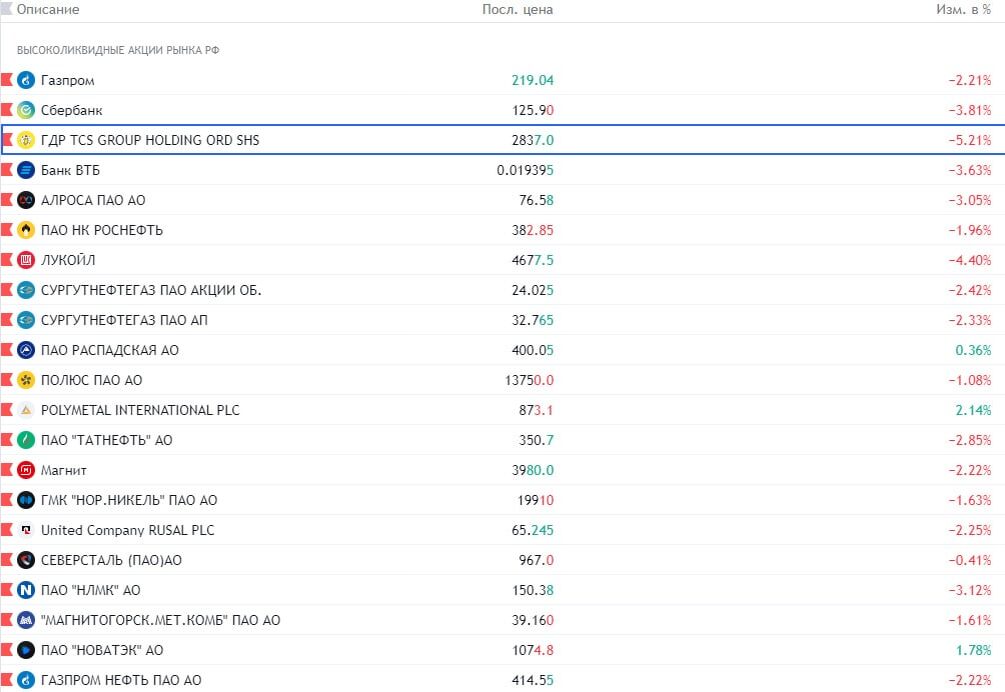
Task: Click the Татнефть logo icon
Action: 26,440
